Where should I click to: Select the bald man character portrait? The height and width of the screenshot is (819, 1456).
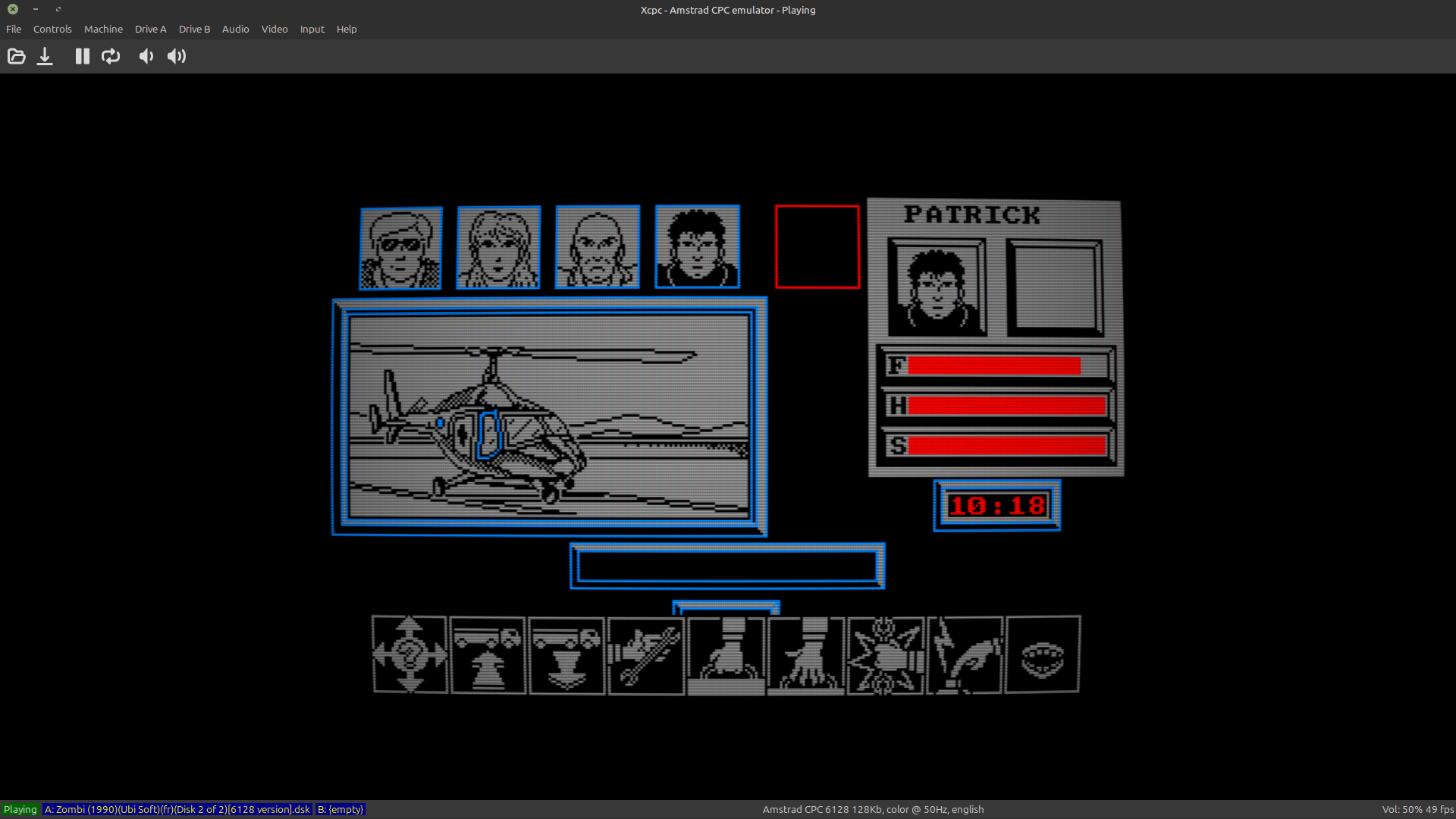[x=598, y=247]
